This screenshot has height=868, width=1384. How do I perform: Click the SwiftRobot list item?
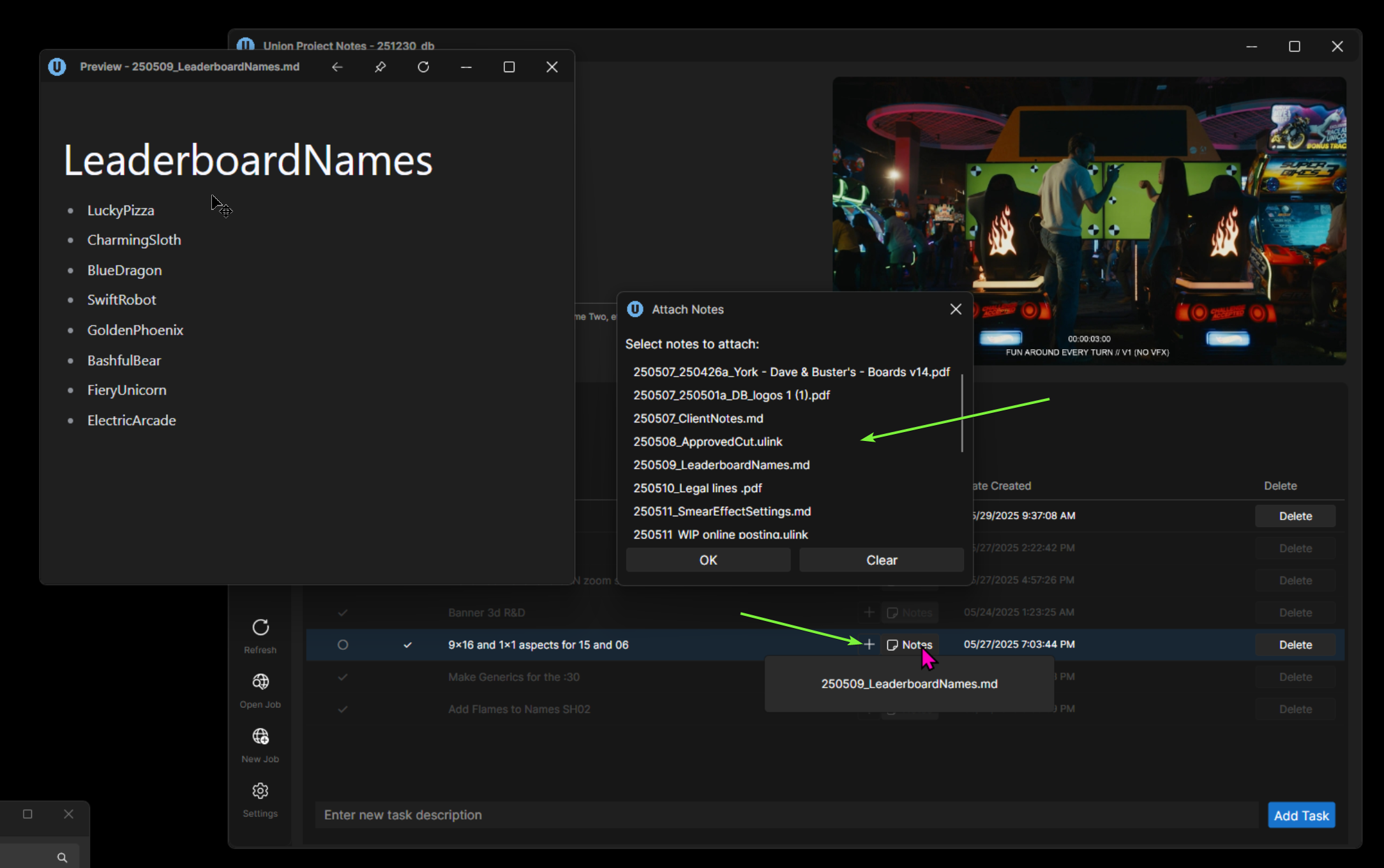121,300
